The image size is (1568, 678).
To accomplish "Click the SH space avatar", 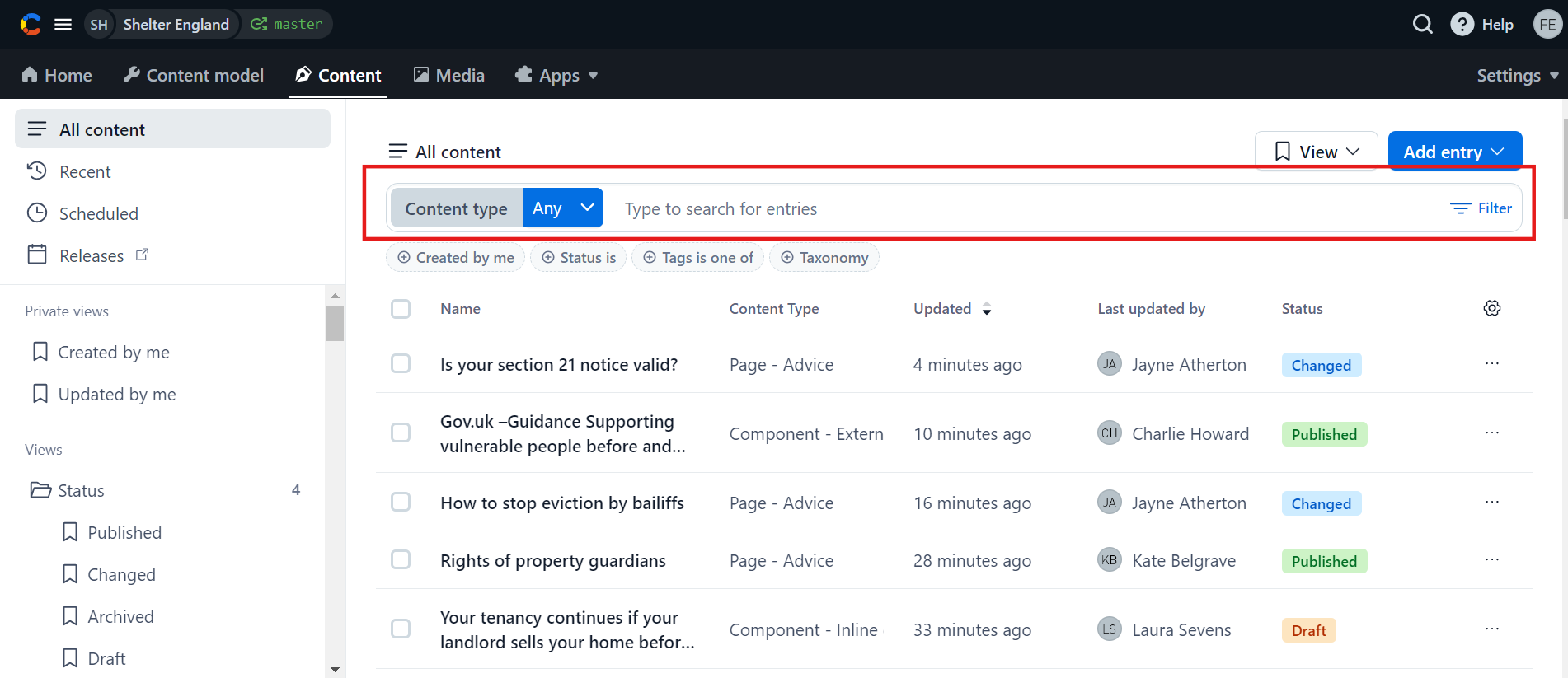I will click(x=99, y=25).
